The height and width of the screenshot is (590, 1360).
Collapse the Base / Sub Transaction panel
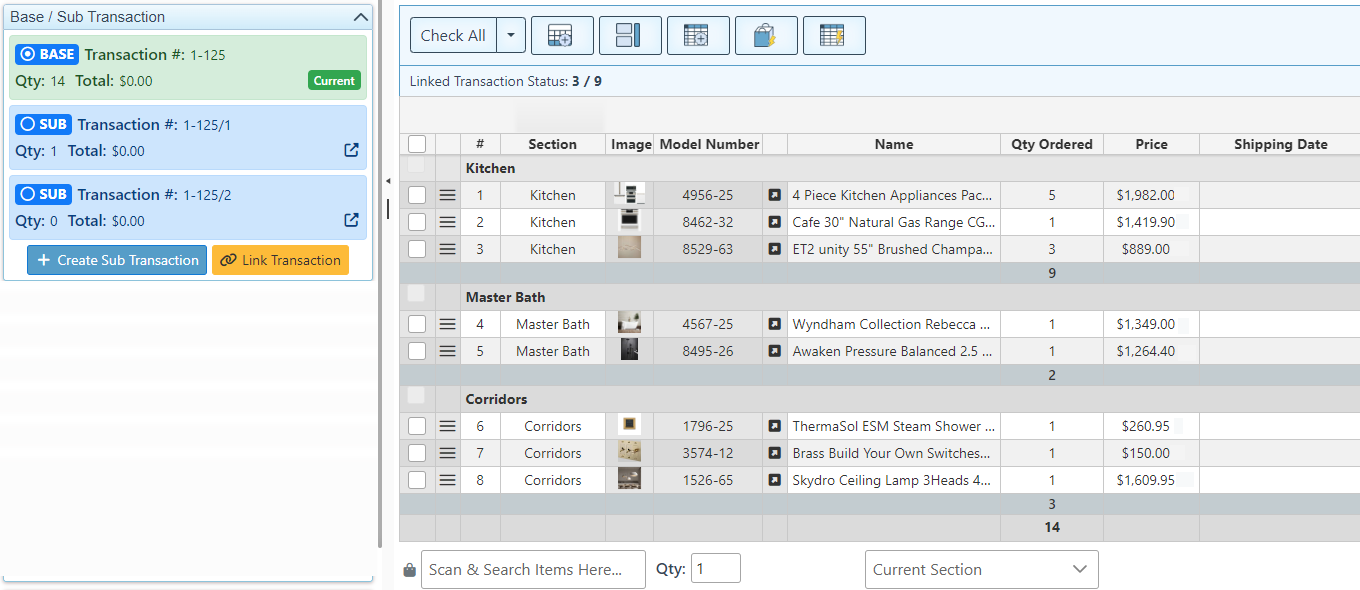[x=360, y=17]
